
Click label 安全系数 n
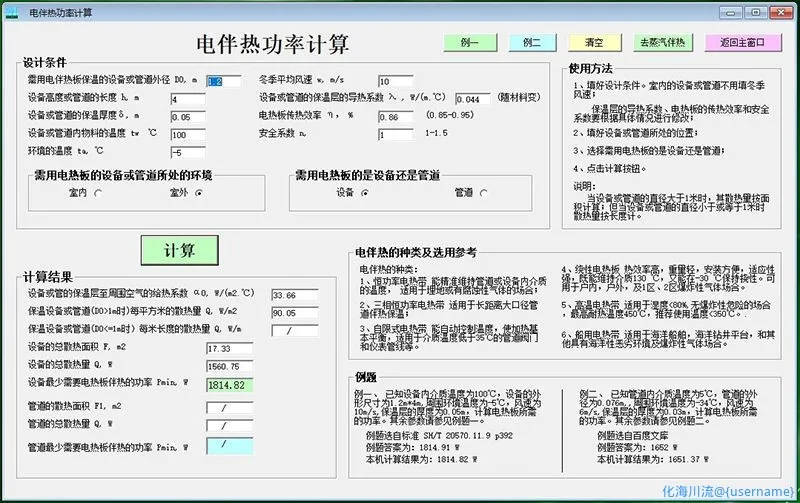pos(282,133)
